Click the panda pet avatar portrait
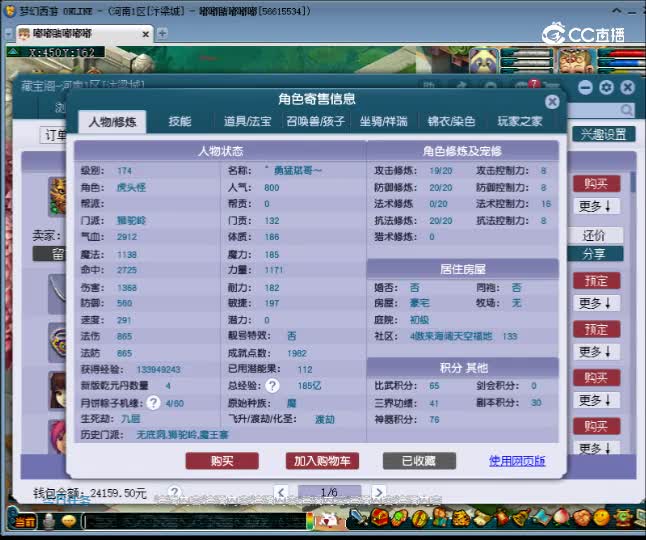 click(x=484, y=61)
